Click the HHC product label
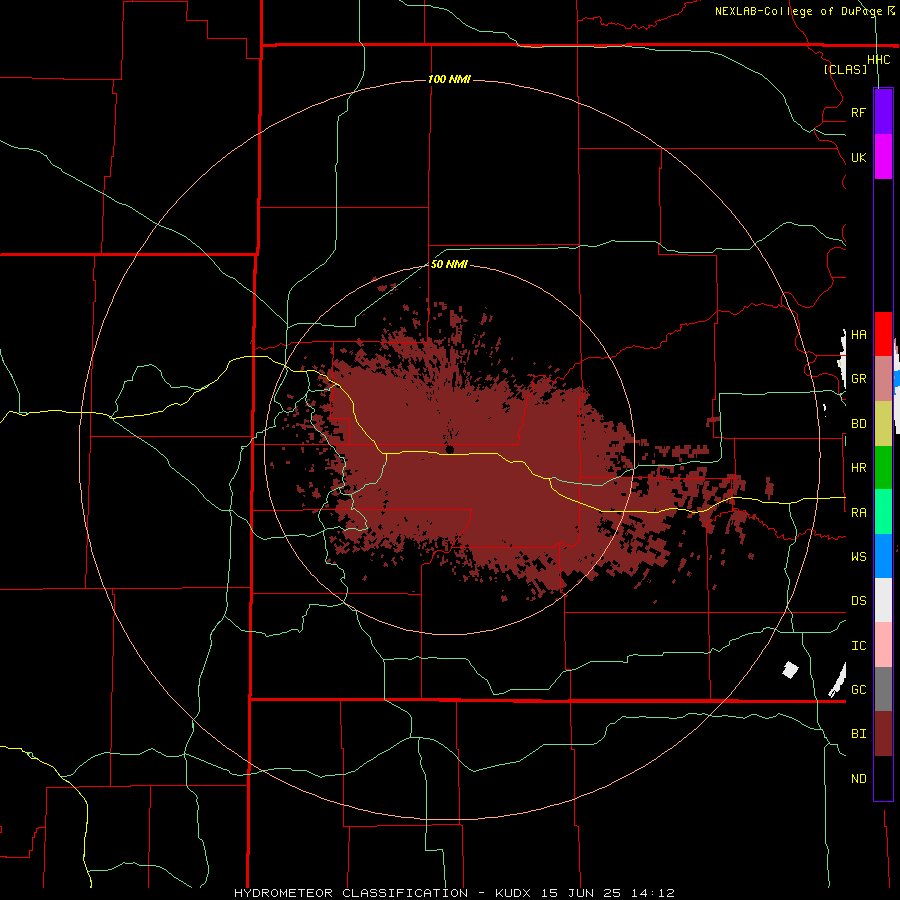The width and height of the screenshot is (900, 900). click(x=878, y=60)
